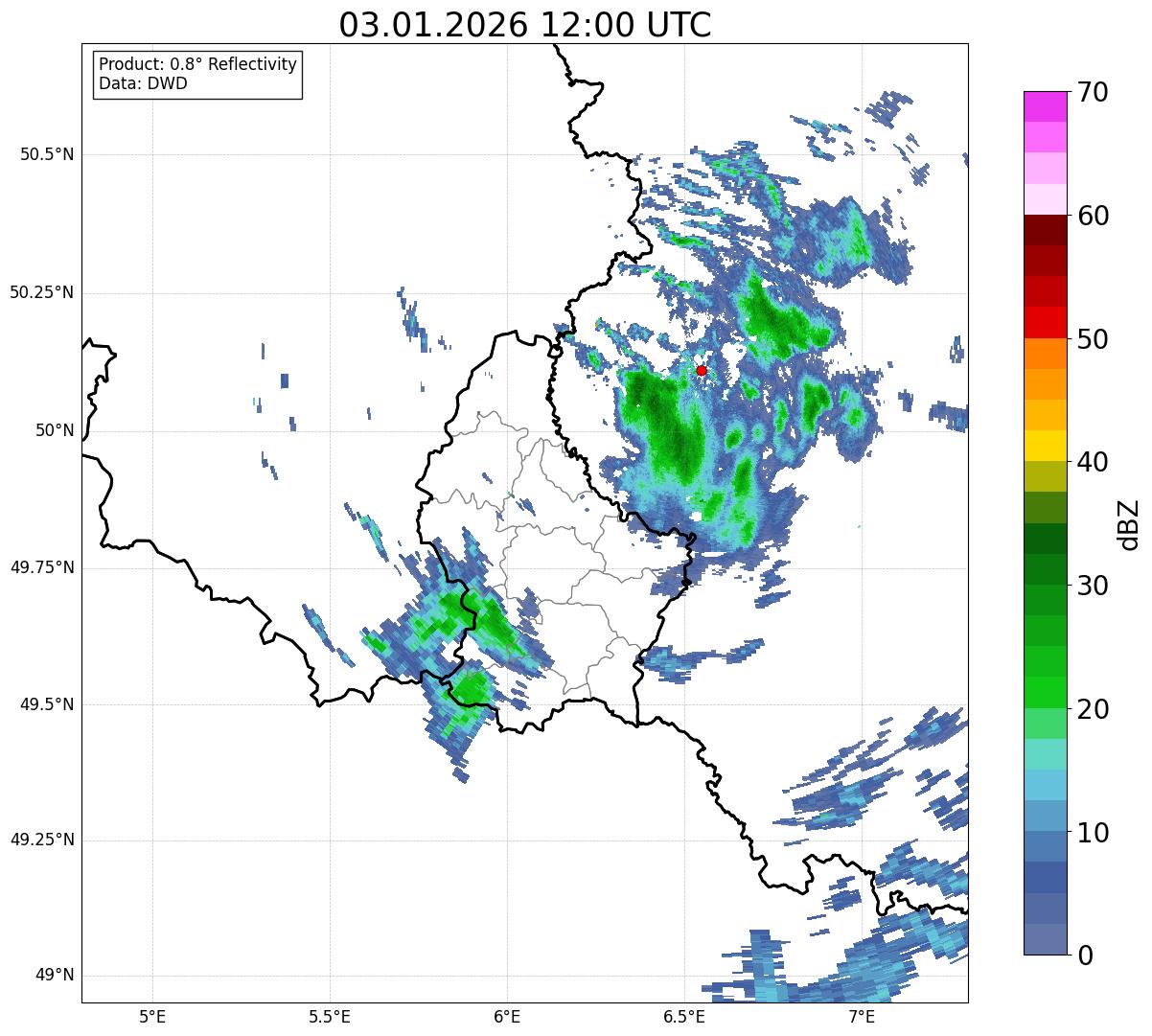
Task: Click the 5°E longitude label
Action: tap(152, 1017)
